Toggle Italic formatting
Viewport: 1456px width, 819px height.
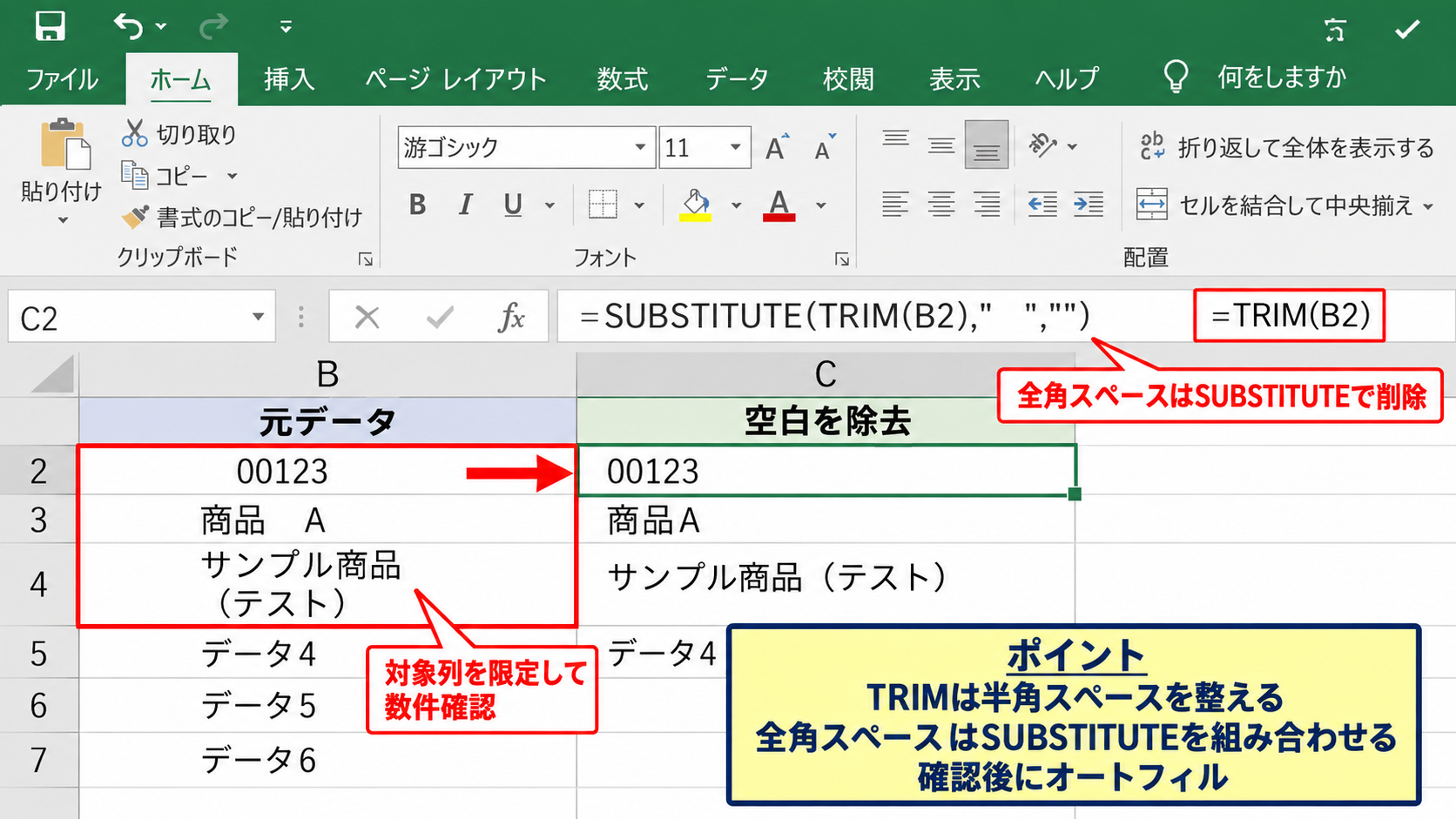(466, 205)
